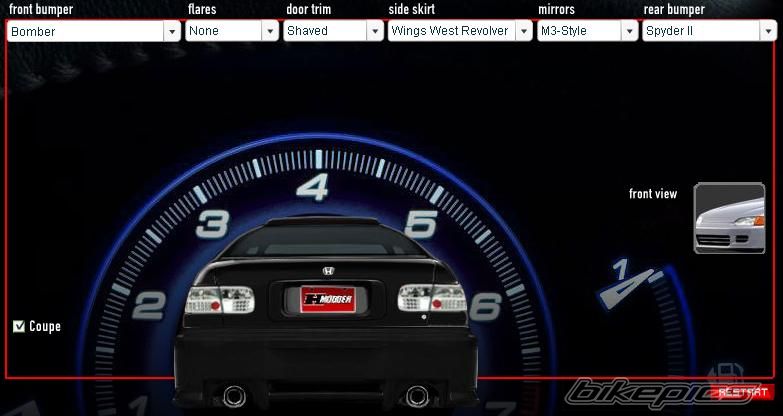Viewport: 783px width, 416px height.
Task: Uncheck the Coupe checkbox
Action: 19,327
